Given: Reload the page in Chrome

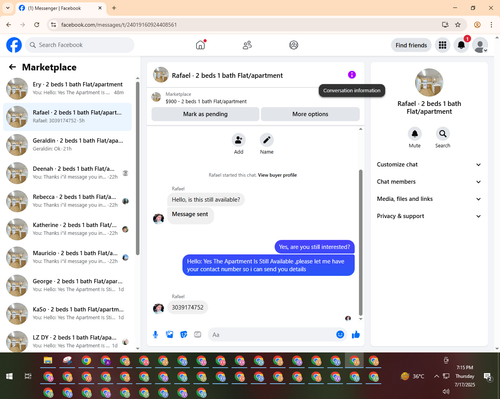Looking at the screenshot, I should pyautogui.click(x=37, y=25).
